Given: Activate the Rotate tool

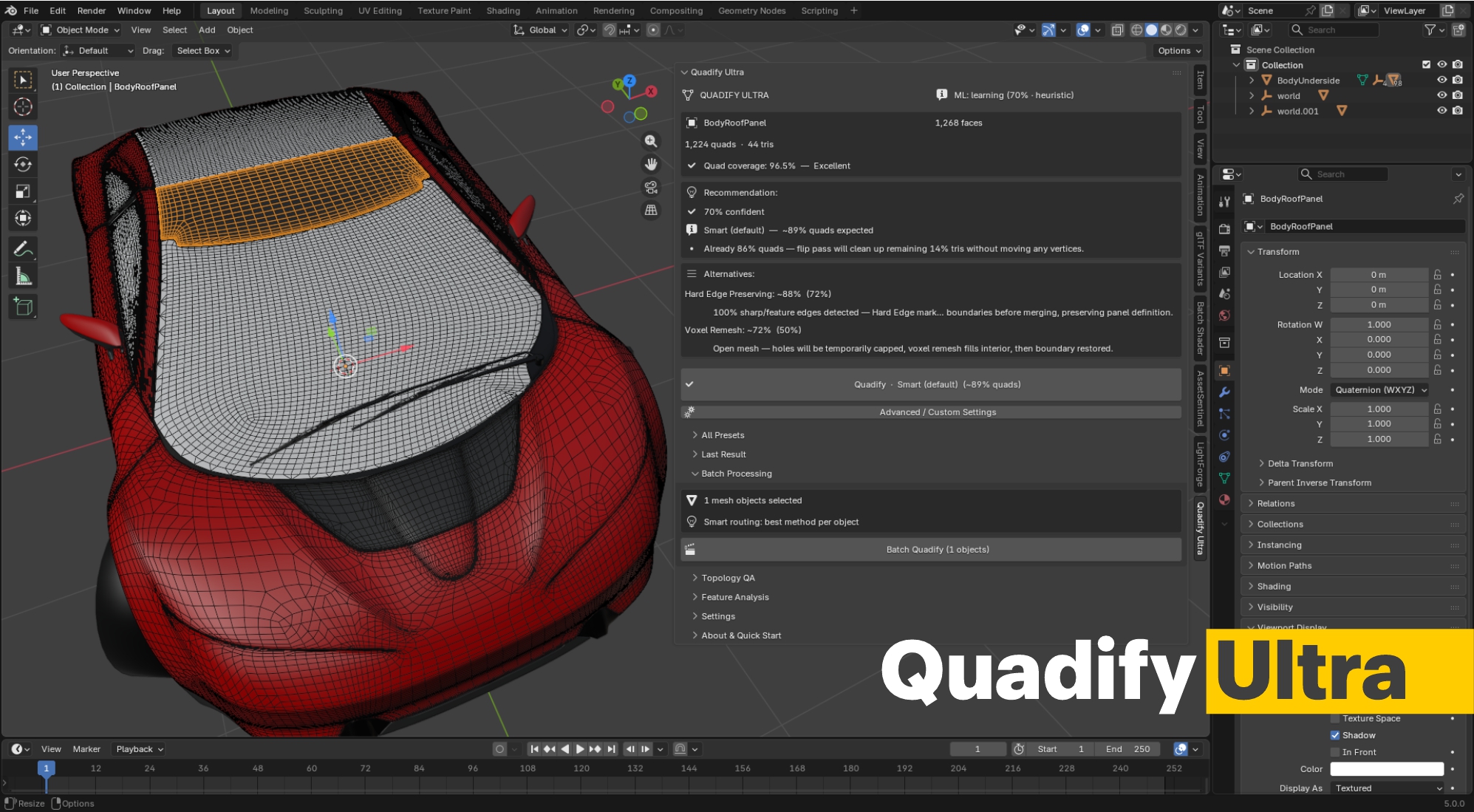Looking at the screenshot, I should click(23, 164).
